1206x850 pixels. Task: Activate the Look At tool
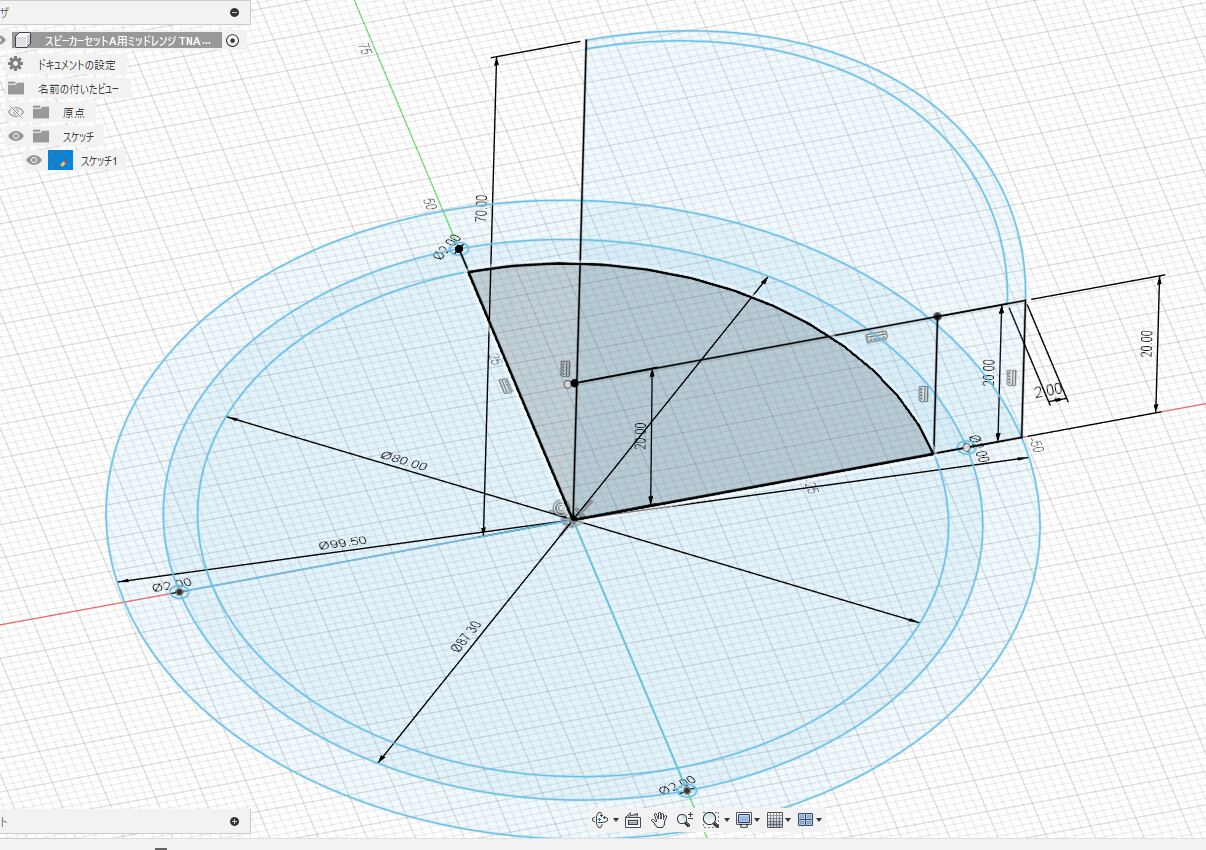633,820
